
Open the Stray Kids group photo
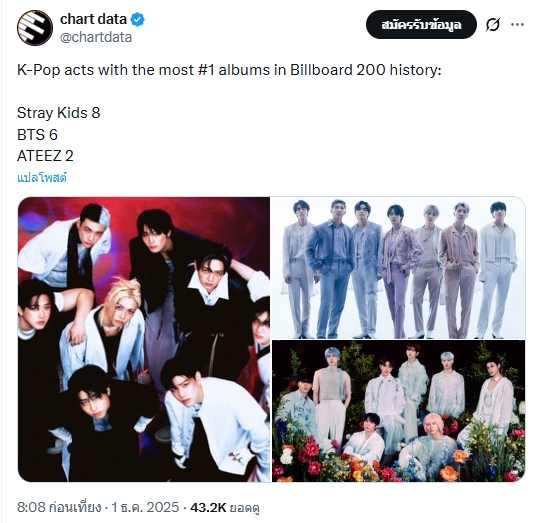click(144, 339)
